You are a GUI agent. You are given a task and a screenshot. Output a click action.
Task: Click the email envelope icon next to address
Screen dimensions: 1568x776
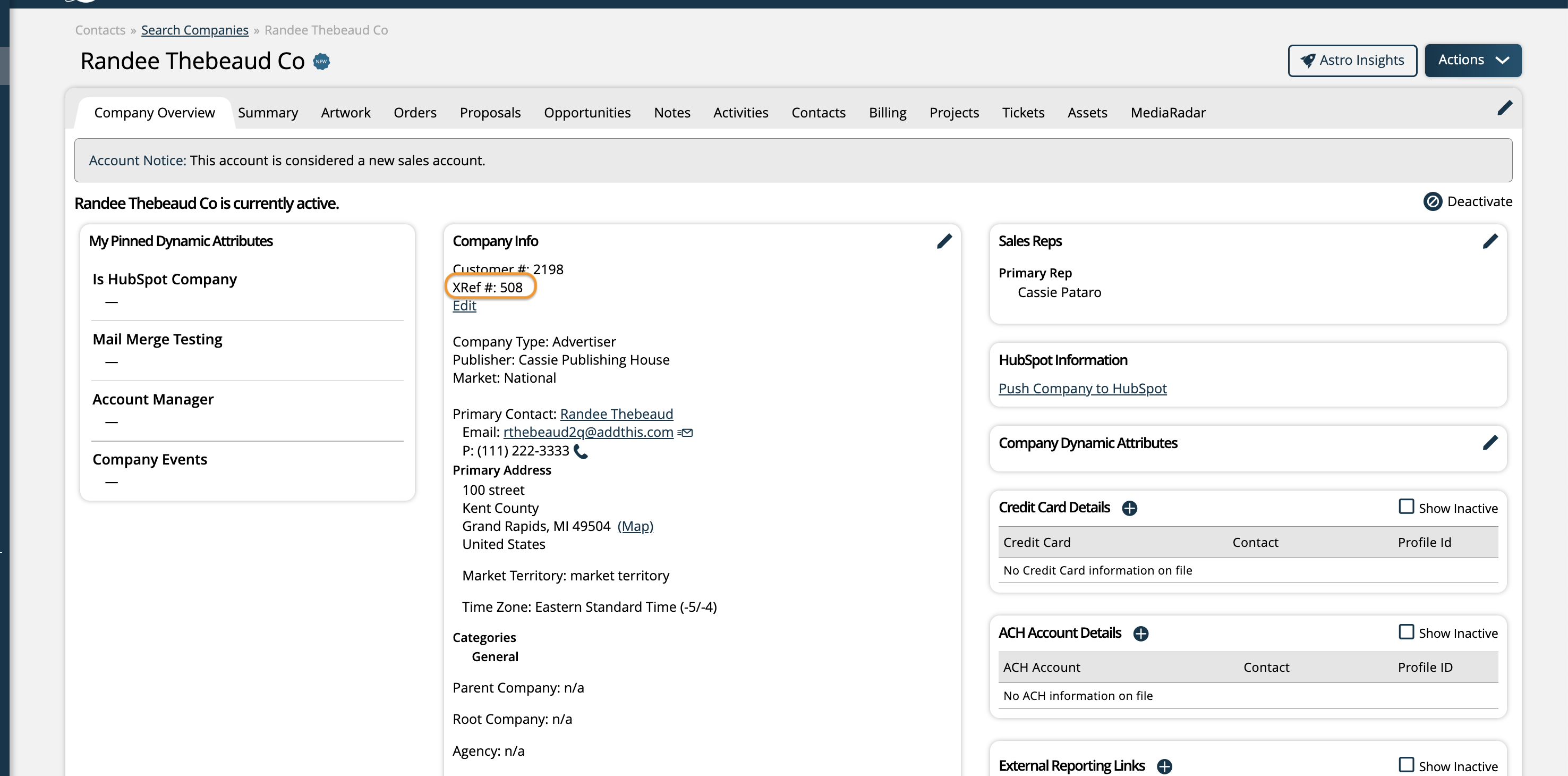pos(685,433)
